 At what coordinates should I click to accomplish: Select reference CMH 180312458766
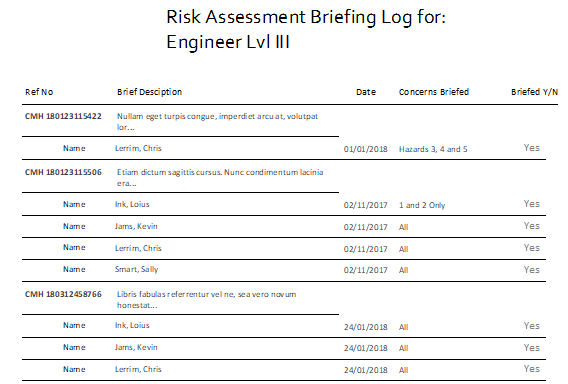tap(63, 294)
